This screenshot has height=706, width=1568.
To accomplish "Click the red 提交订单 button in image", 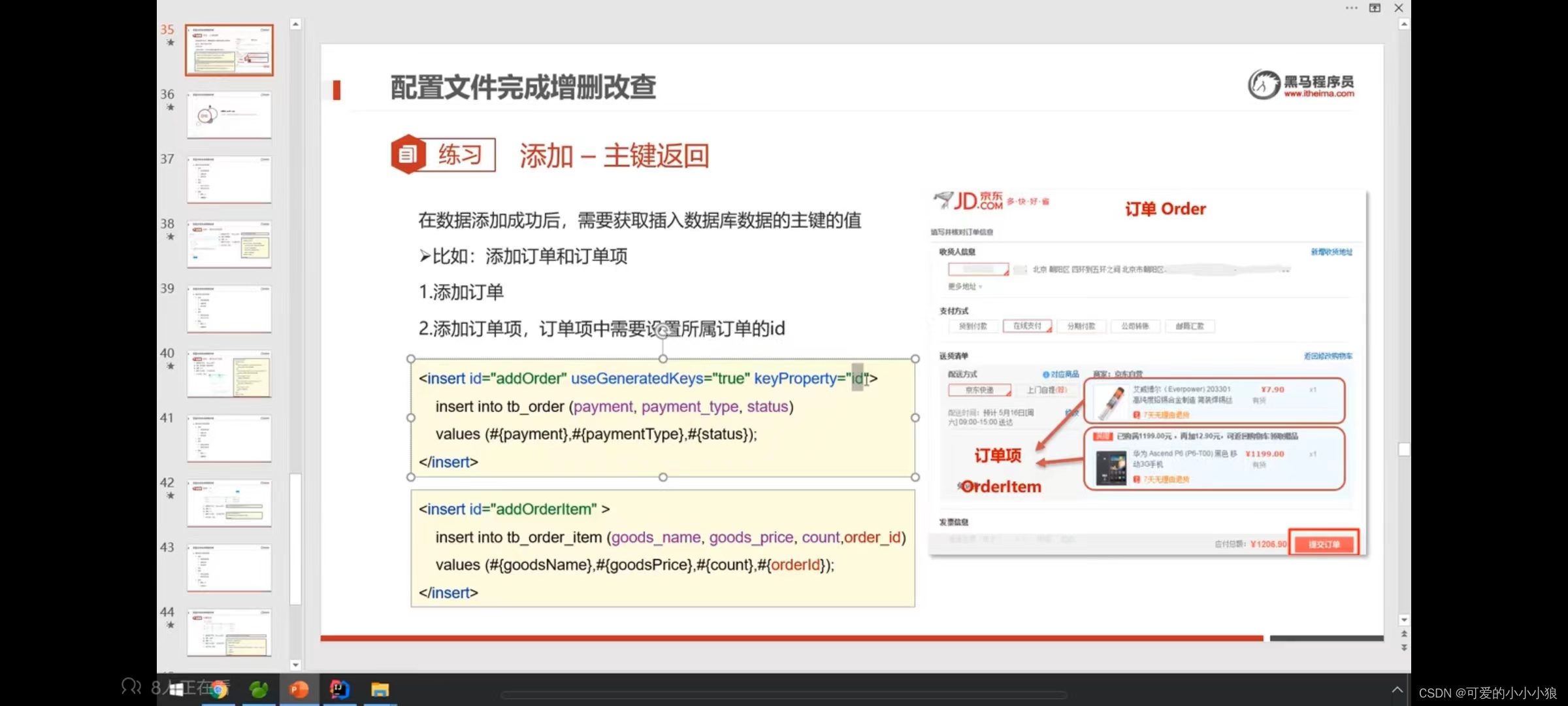I will 1324,544.
